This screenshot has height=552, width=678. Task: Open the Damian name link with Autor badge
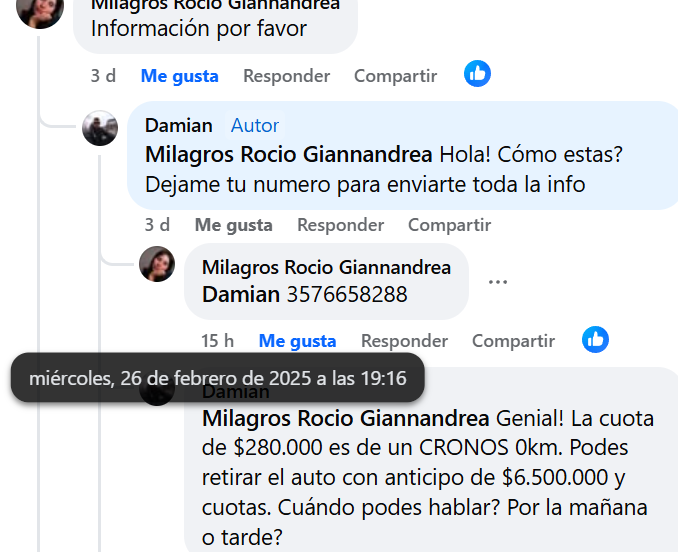179,125
